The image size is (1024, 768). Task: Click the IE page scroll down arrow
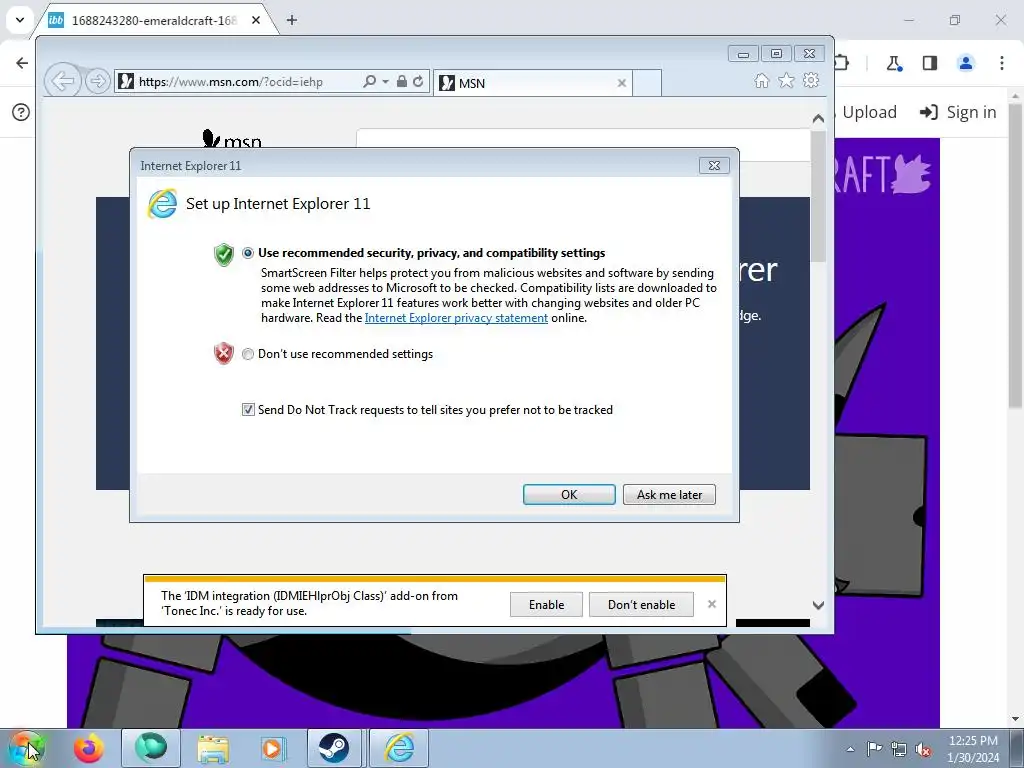[818, 605]
